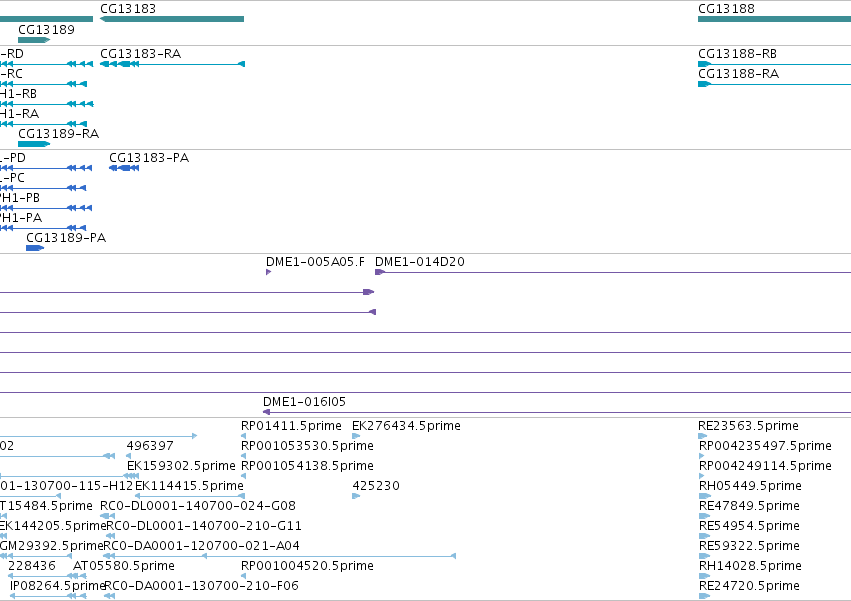Click the RE23563.5prime arrow glyph
Image resolution: width=851 pixels, height=601 pixels.
click(x=702, y=436)
